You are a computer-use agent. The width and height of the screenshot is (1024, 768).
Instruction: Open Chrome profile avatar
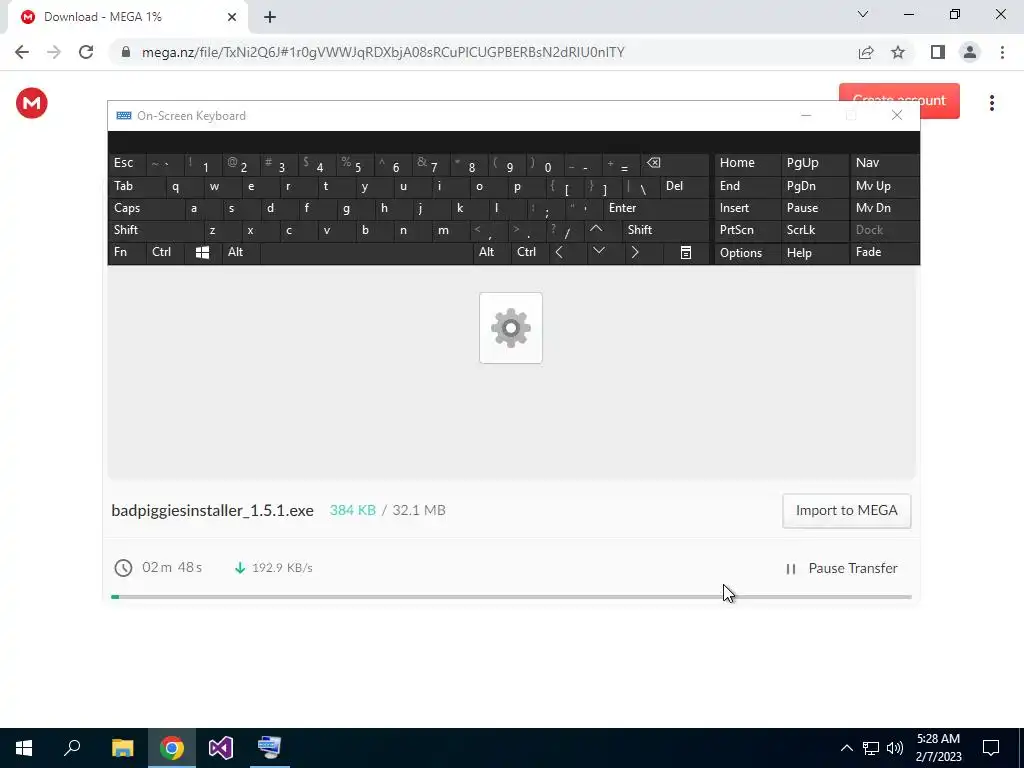pos(970,52)
